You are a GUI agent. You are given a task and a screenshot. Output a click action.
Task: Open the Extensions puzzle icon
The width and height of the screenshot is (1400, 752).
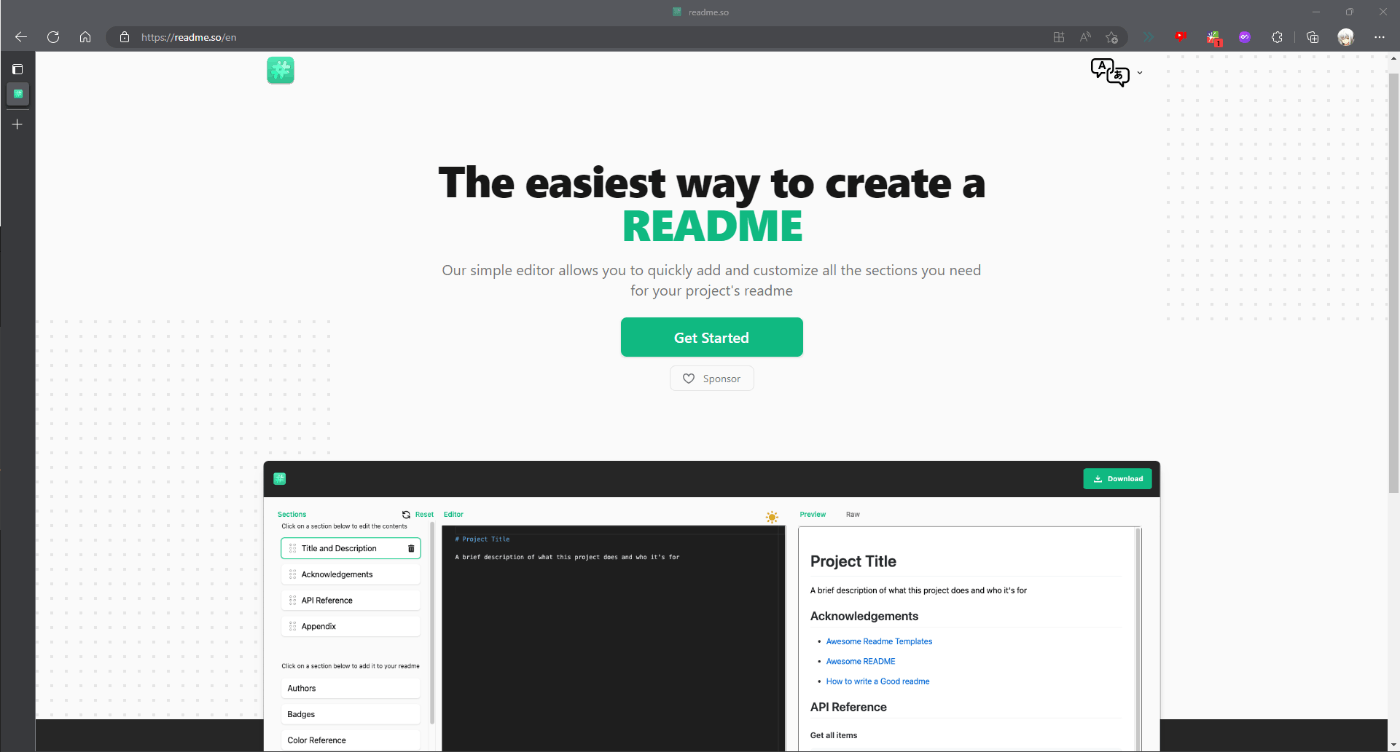click(x=1277, y=37)
